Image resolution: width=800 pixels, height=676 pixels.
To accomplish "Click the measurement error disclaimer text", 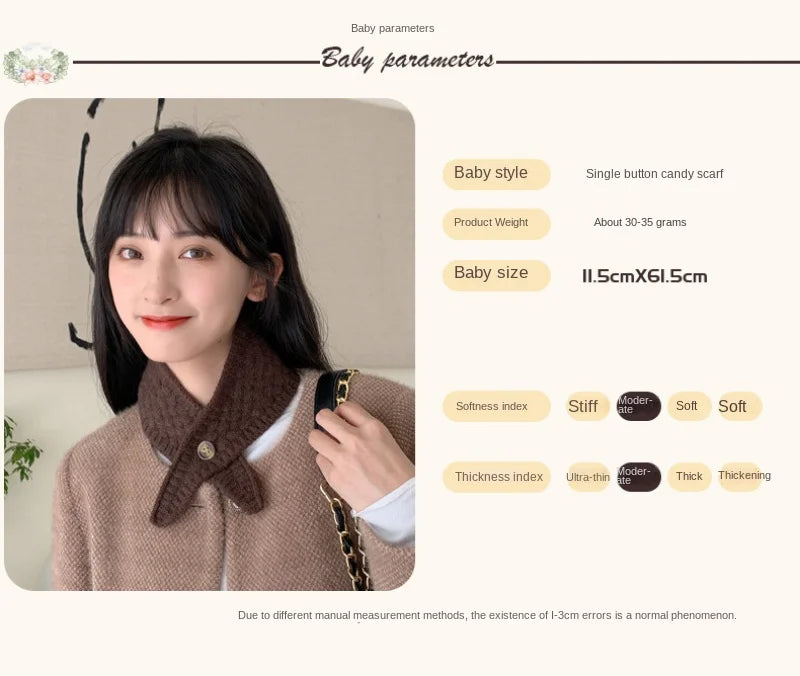I will [487, 615].
